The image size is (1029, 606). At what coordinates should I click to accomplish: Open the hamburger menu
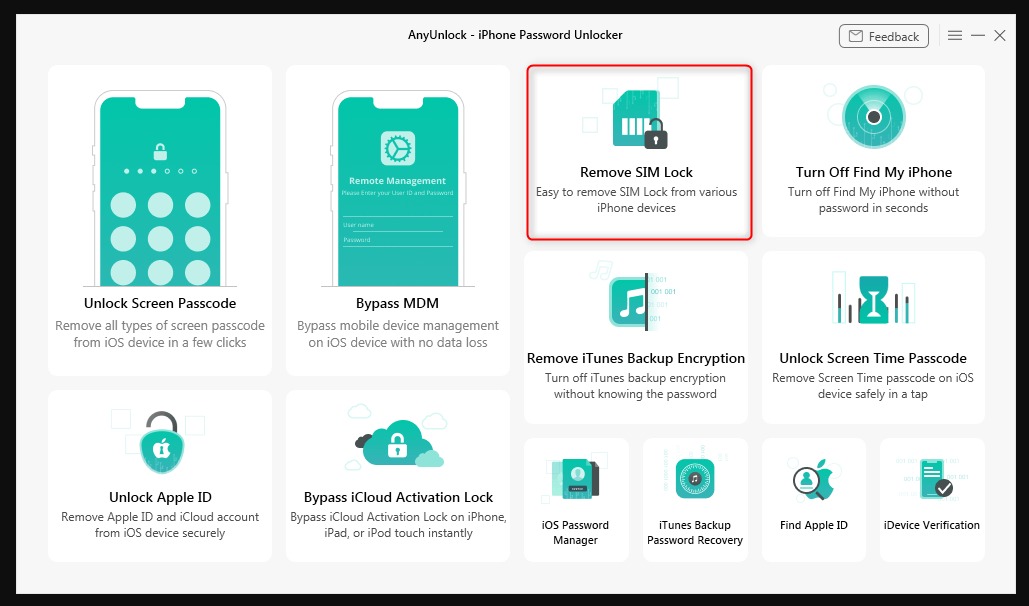pos(955,35)
